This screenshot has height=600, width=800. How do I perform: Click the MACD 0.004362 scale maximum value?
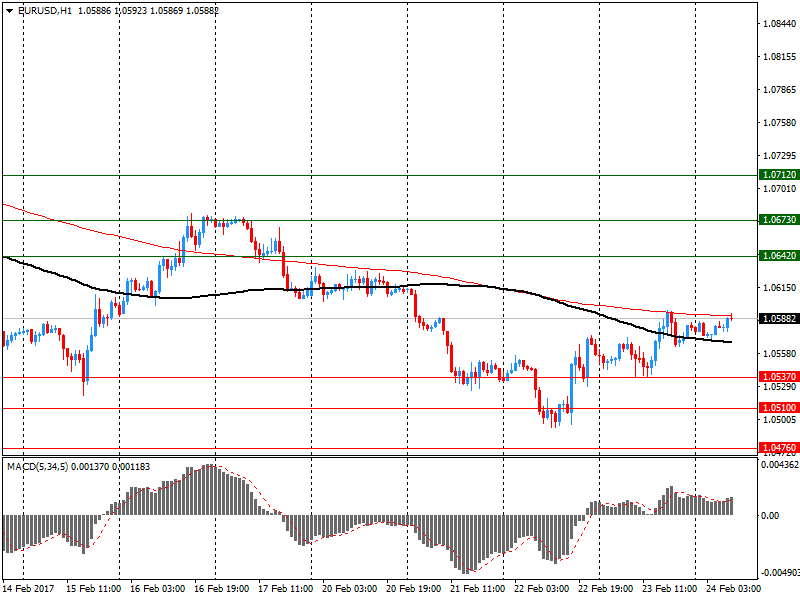(x=780, y=465)
